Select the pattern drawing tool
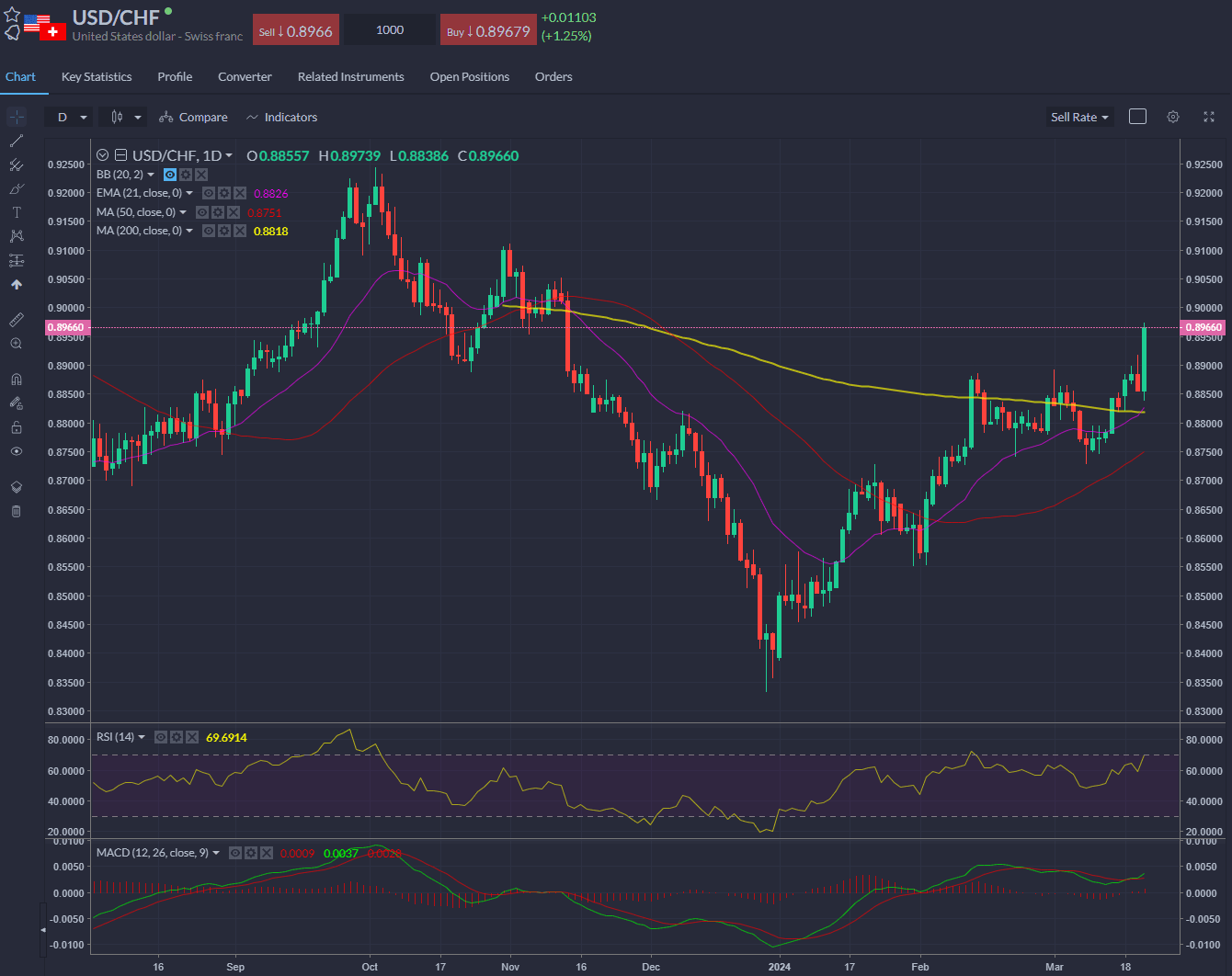Screen dimensions: 1232x976 coord(17,236)
